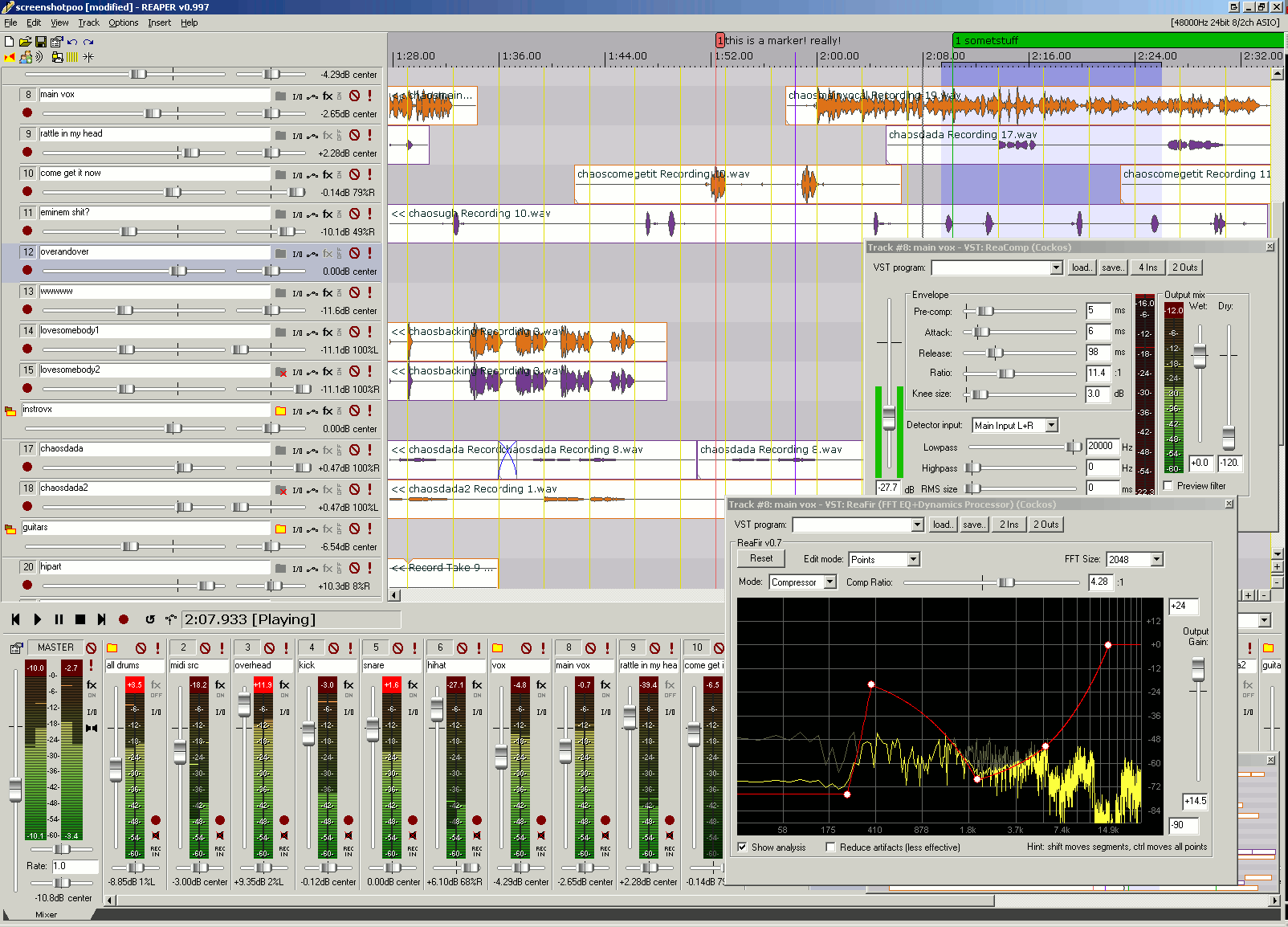Open the View menu
1288x927 pixels.
[59, 22]
